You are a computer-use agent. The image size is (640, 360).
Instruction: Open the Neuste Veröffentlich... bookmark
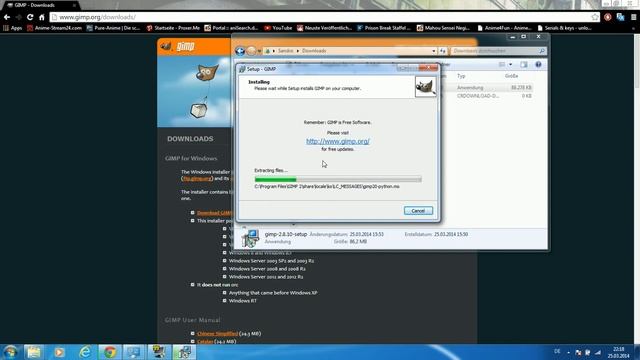pyautogui.click(x=324, y=28)
